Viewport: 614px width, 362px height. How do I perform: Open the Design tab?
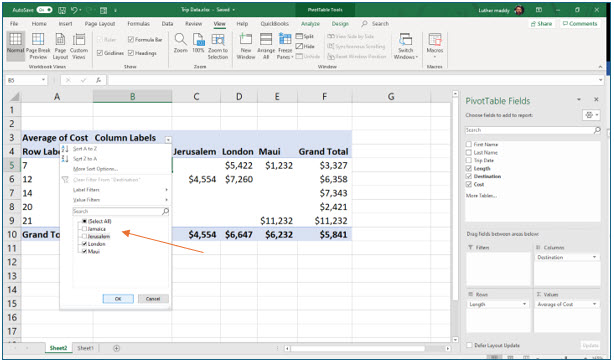340,24
